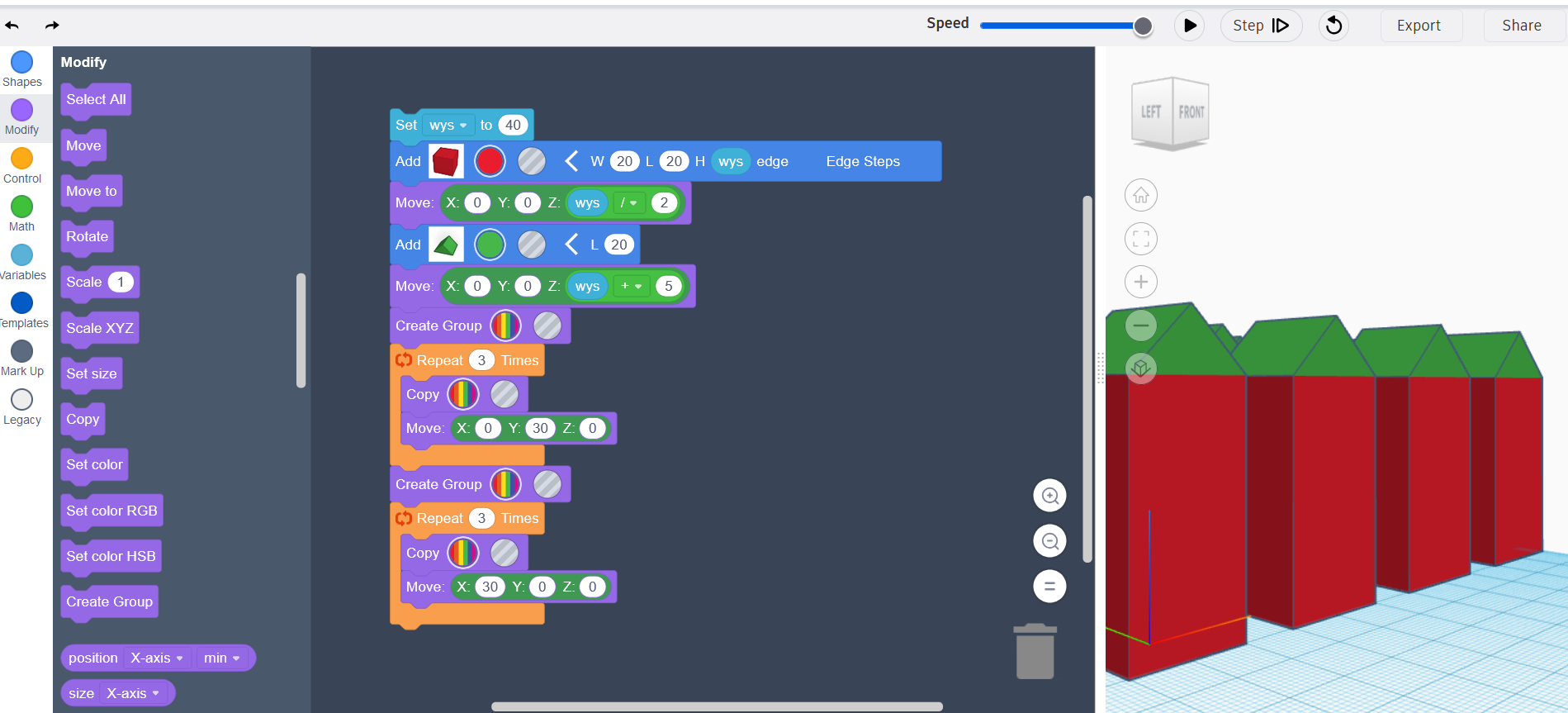Select the Select All block
The height and width of the screenshot is (713, 1568).
[96, 100]
